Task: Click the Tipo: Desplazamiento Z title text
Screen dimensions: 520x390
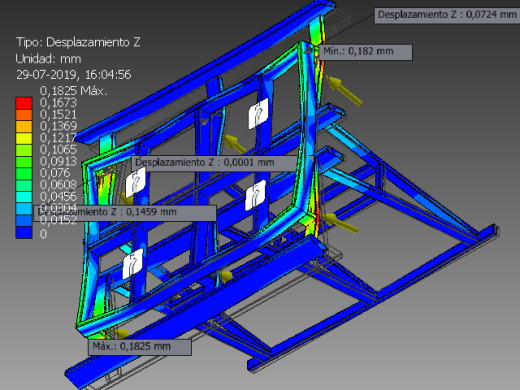Action: (x=78, y=42)
